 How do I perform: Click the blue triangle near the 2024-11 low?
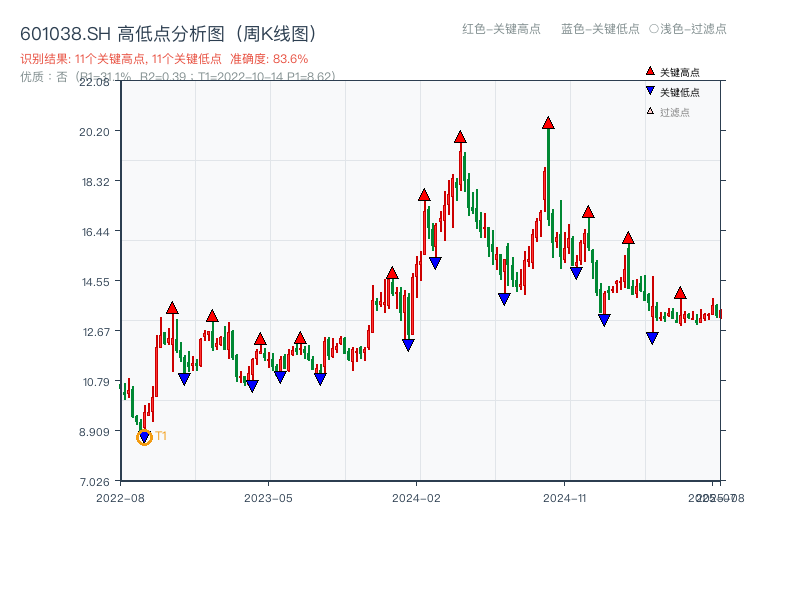click(576, 270)
